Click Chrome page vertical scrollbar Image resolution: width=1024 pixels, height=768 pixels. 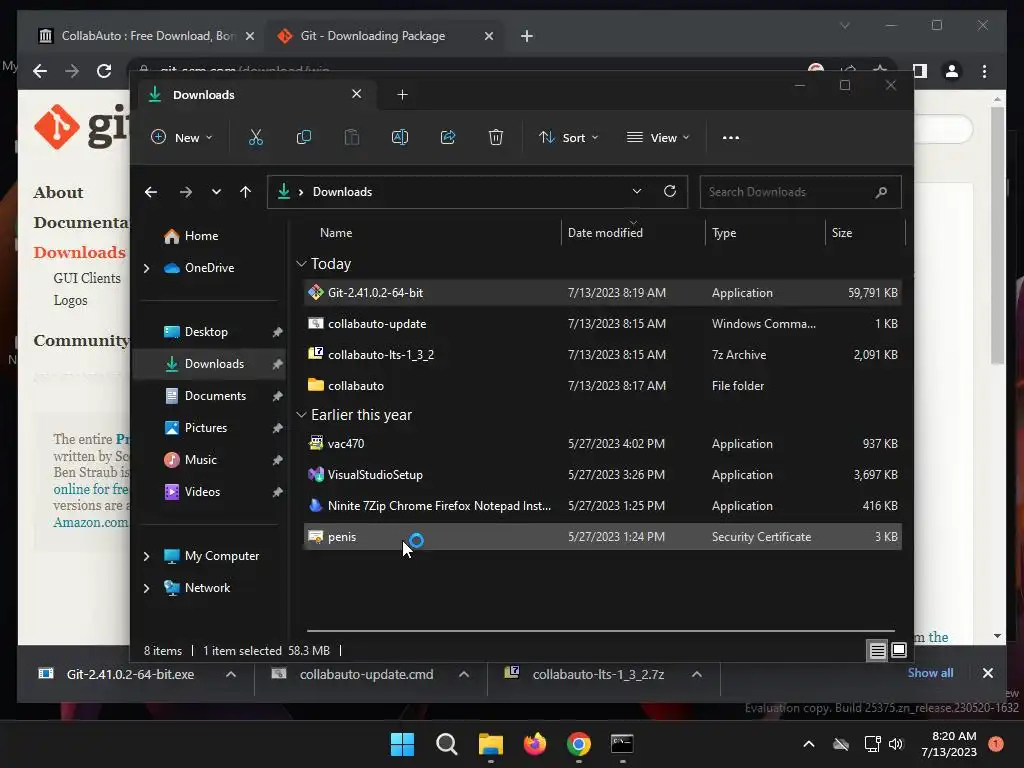[997, 236]
